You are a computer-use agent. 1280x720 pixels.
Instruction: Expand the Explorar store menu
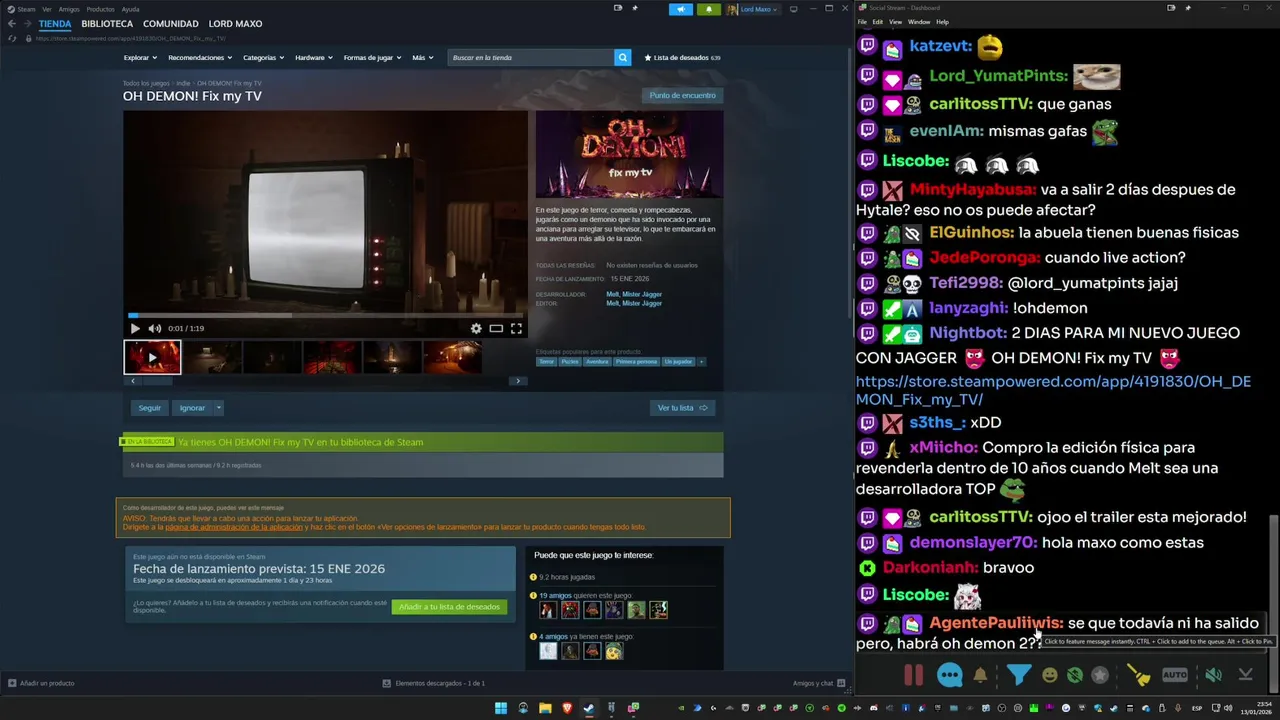tap(140, 58)
